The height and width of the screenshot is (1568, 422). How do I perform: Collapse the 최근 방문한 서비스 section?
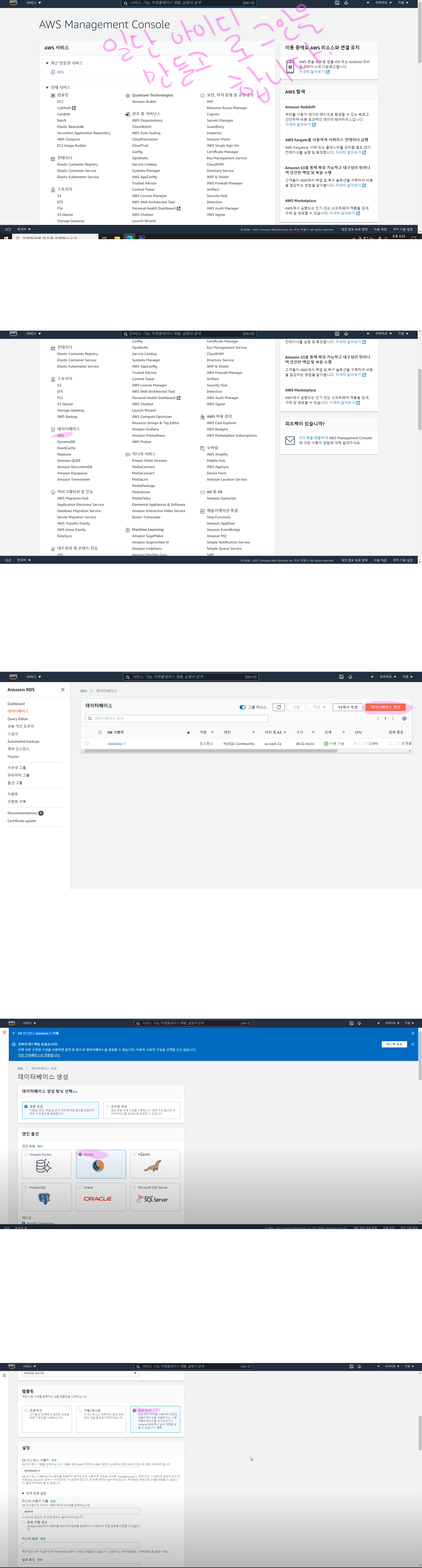47,63
